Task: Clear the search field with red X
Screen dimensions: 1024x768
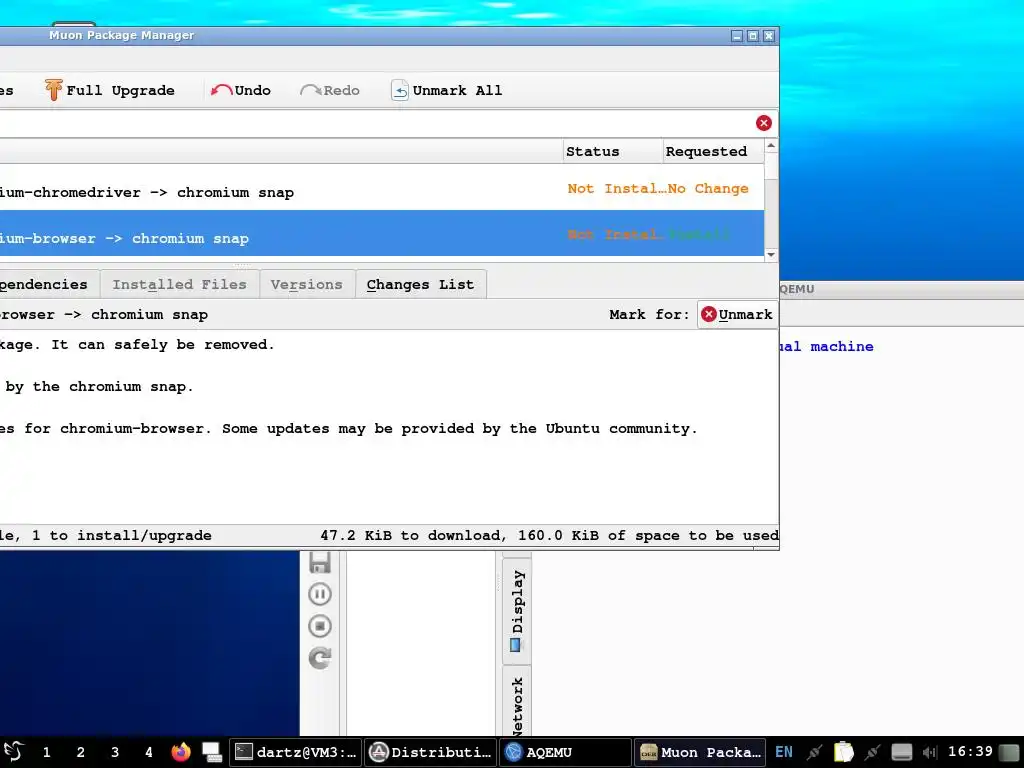Action: click(x=763, y=123)
